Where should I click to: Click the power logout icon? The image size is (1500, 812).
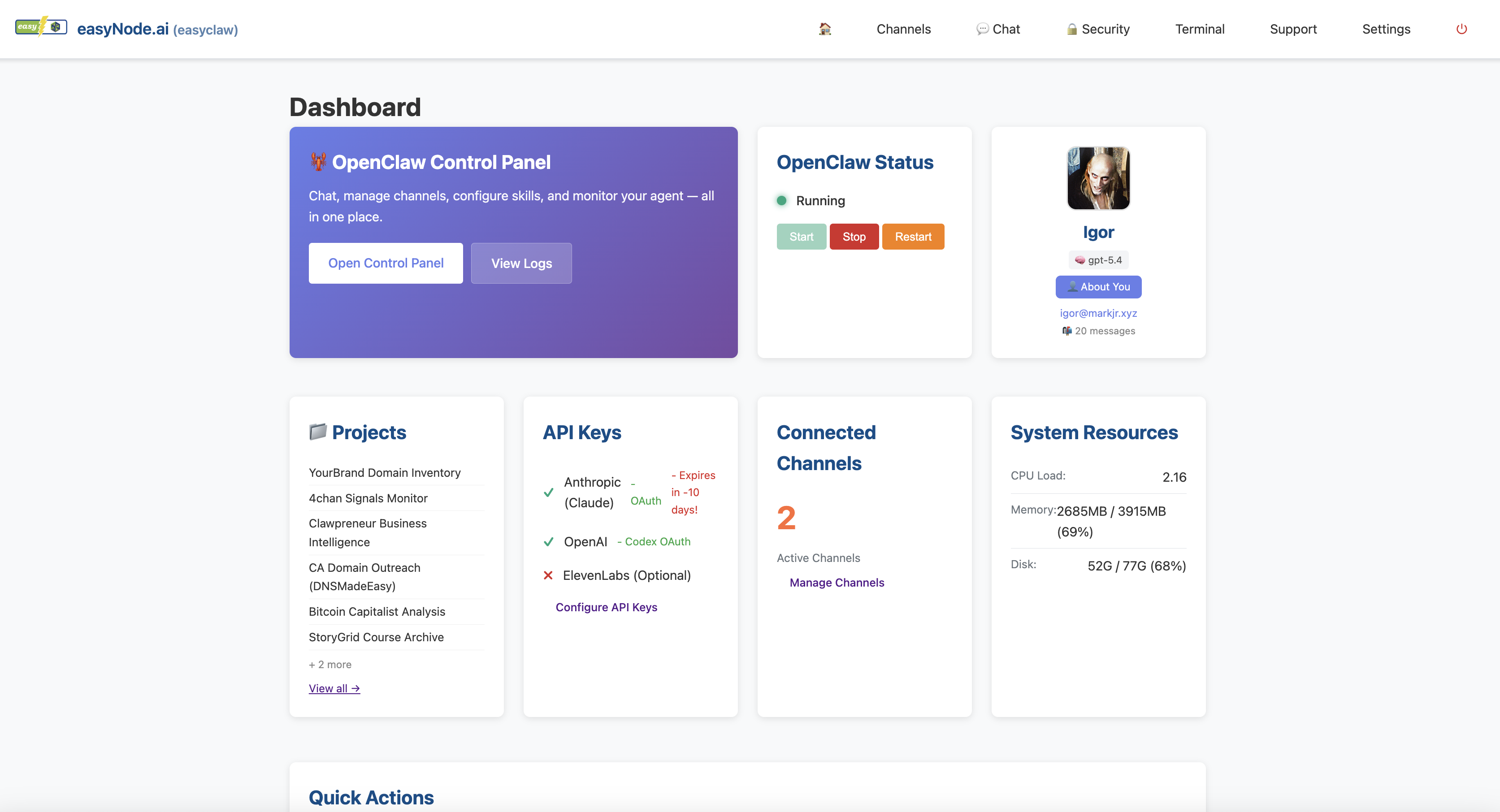click(x=1461, y=29)
